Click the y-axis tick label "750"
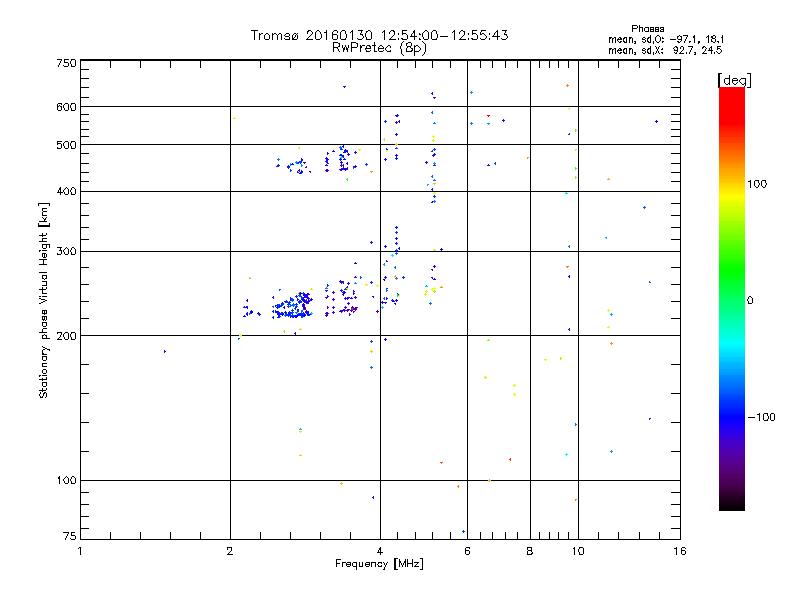The image size is (800, 600). click(x=66, y=63)
